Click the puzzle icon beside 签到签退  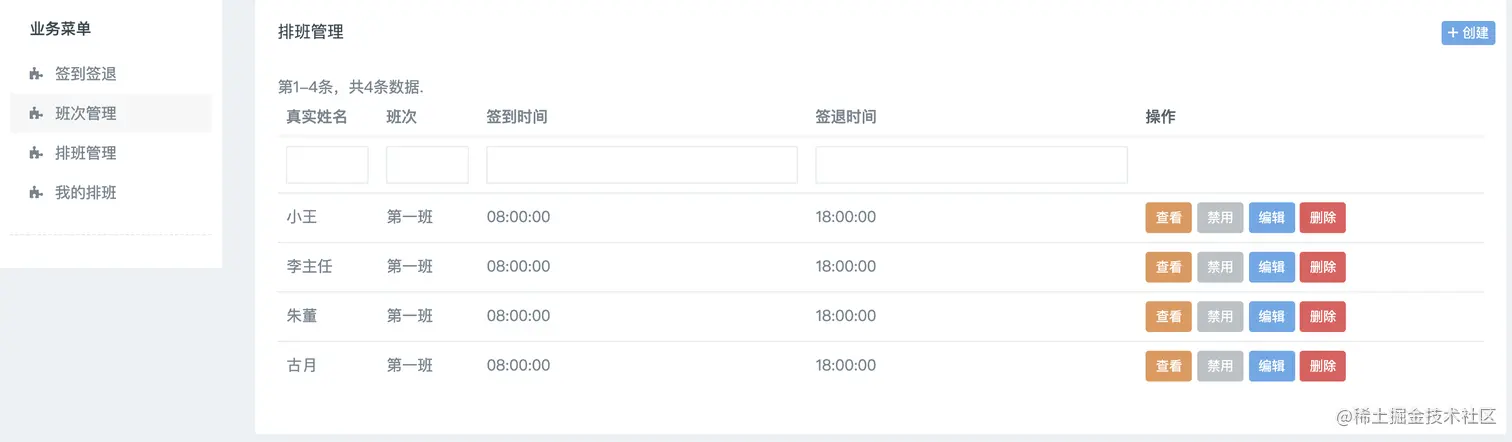36,74
